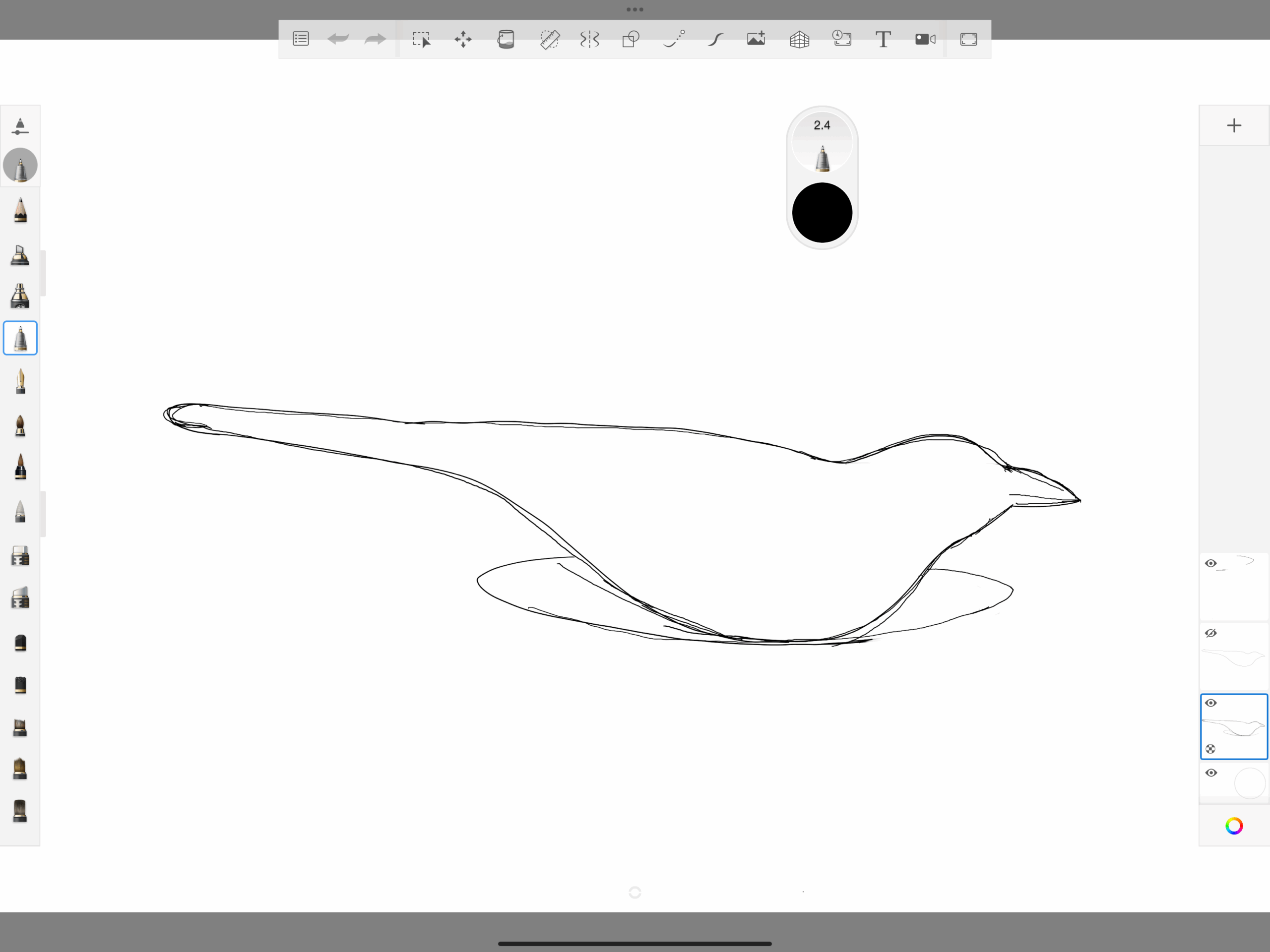The width and height of the screenshot is (1270, 952).
Task: Hide the selected bird outline layer
Action: click(x=1211, y=703)
